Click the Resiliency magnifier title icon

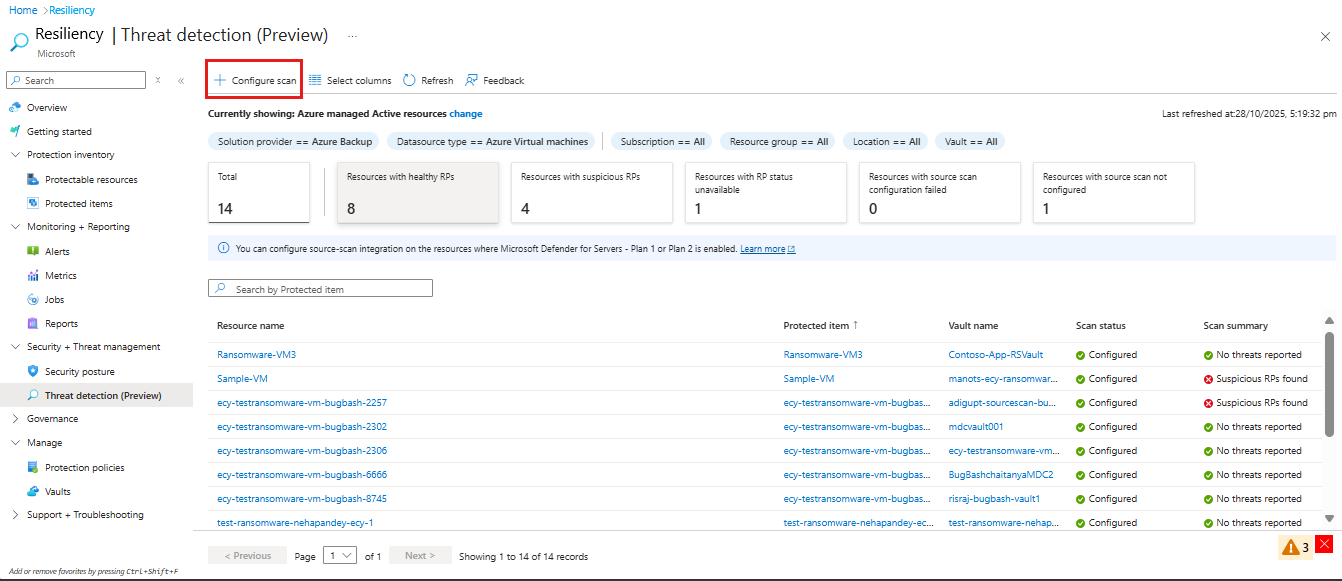[19, 42]
